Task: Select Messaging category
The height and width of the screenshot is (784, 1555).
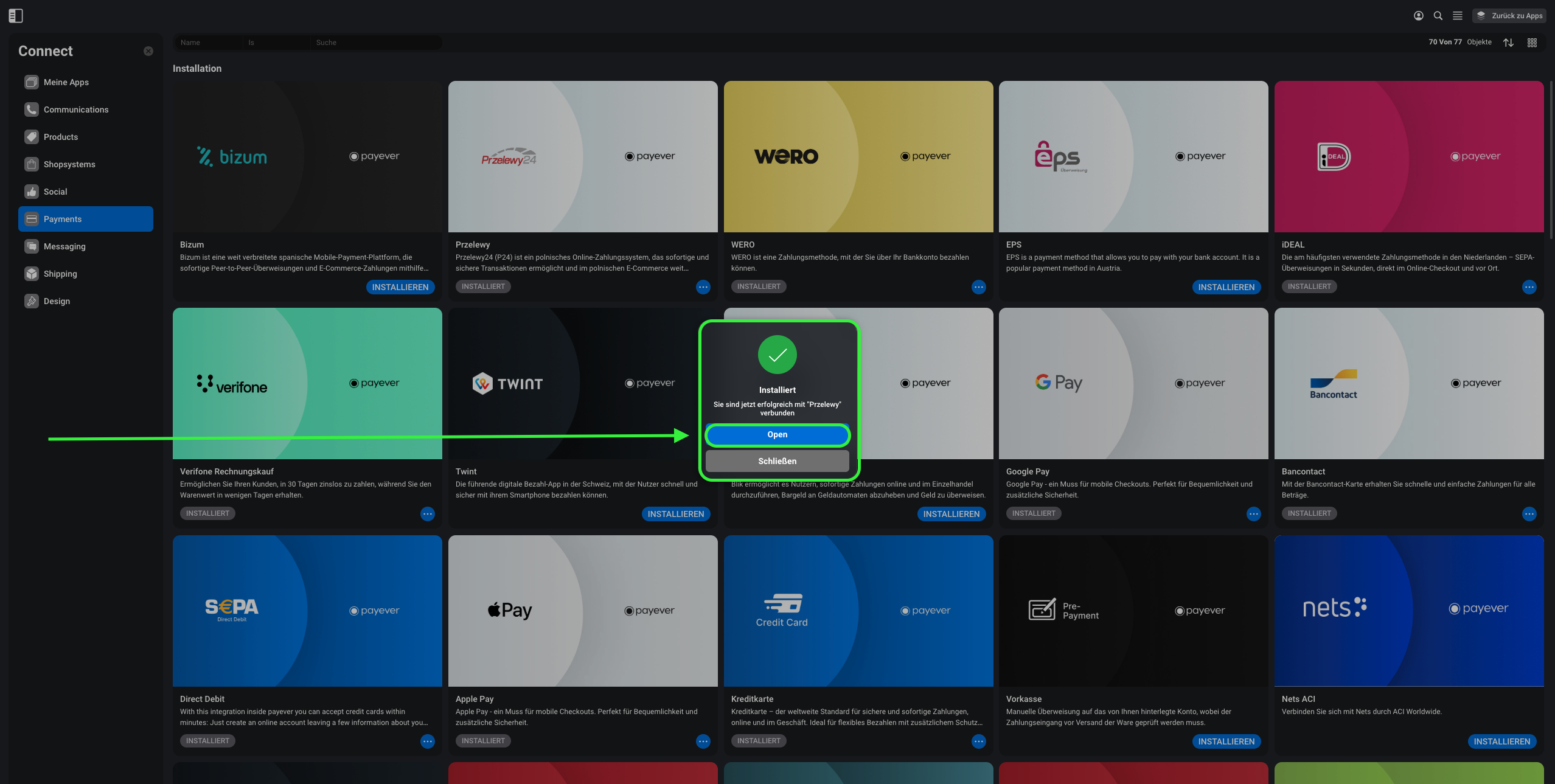Action: [x=86, y=246]
